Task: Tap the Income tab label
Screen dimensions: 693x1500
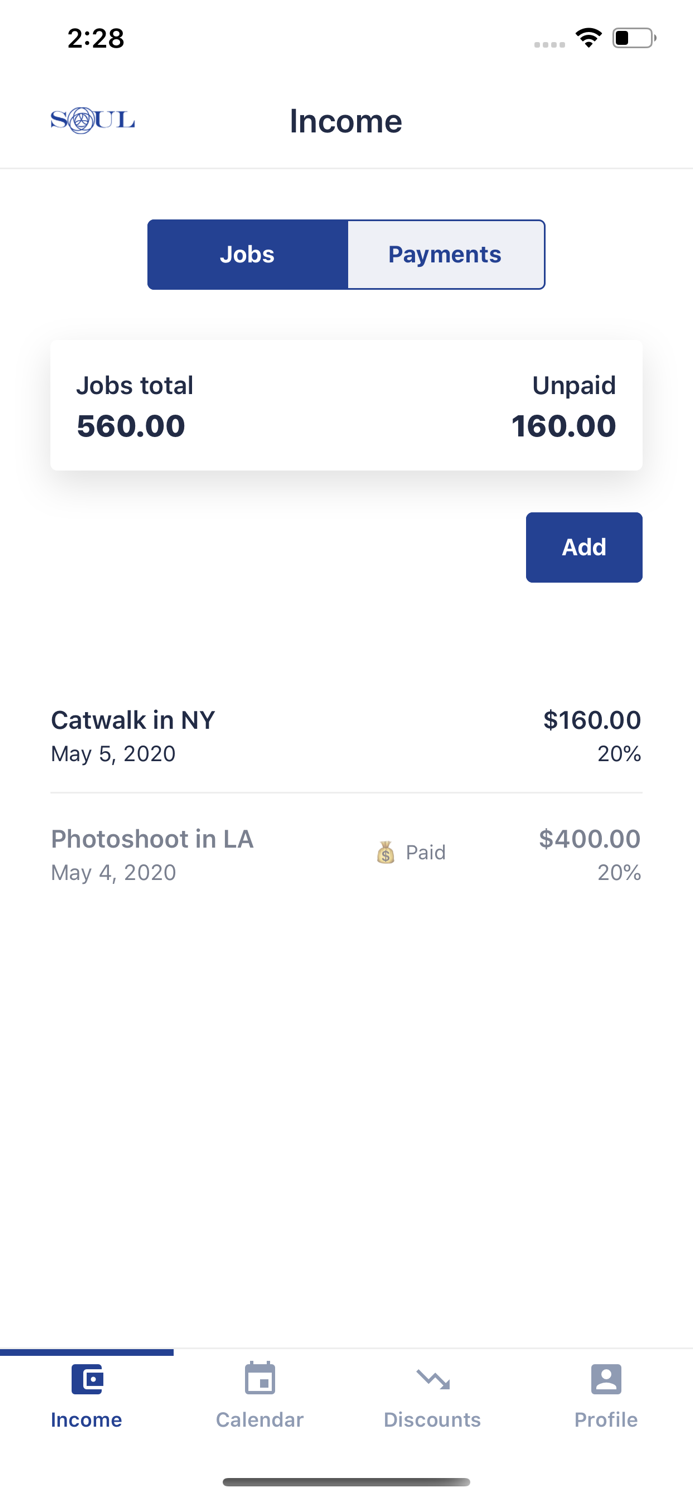Action: pos(87,1420)
